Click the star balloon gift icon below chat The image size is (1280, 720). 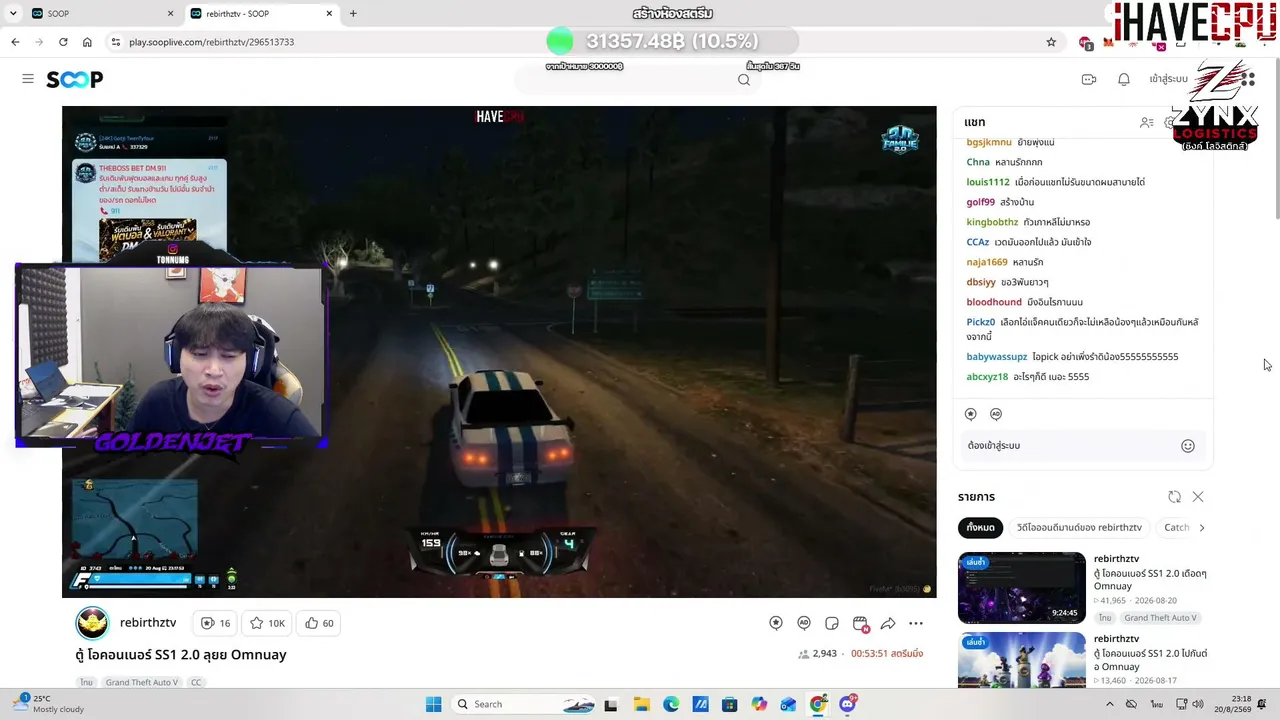click(x=970, y=414)
